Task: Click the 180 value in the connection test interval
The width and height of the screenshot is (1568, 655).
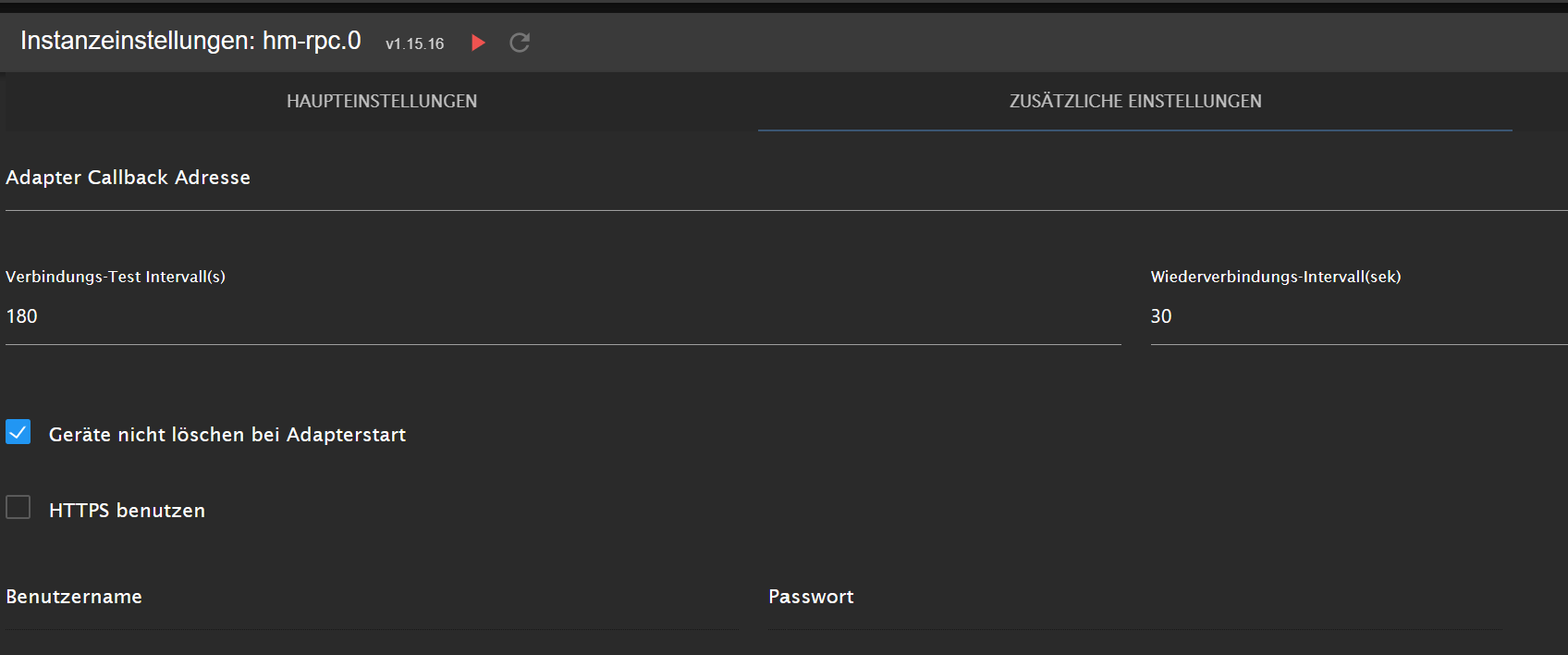Action: click(22, 316)
